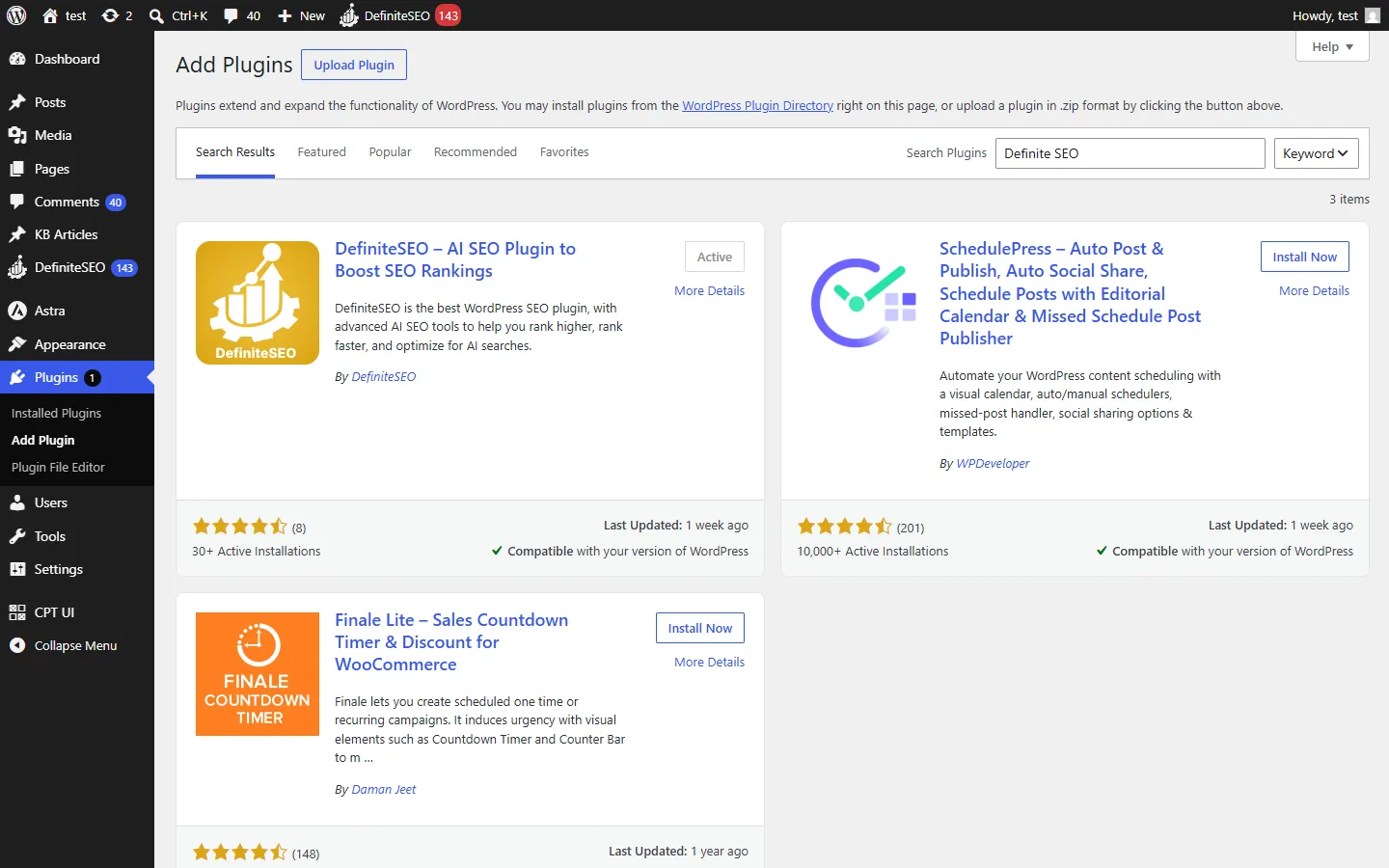Visit the test site home icon
The height and width of the screenshot is (868, 1389).
click(64, 15)
